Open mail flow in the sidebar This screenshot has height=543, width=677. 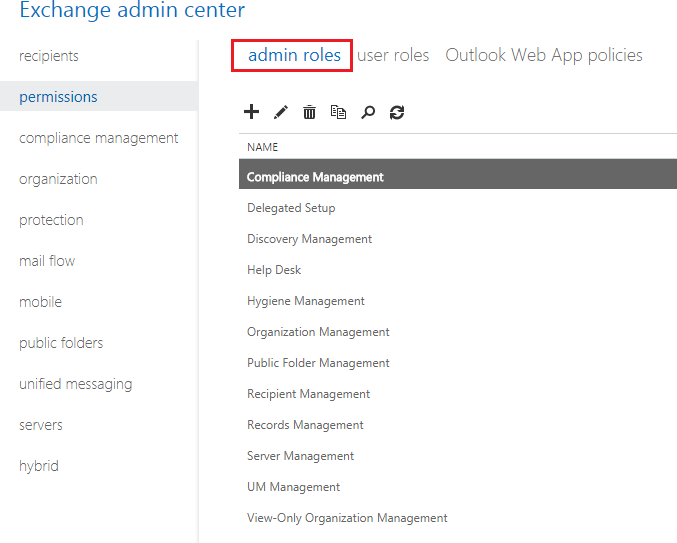(x=47, y=261)
